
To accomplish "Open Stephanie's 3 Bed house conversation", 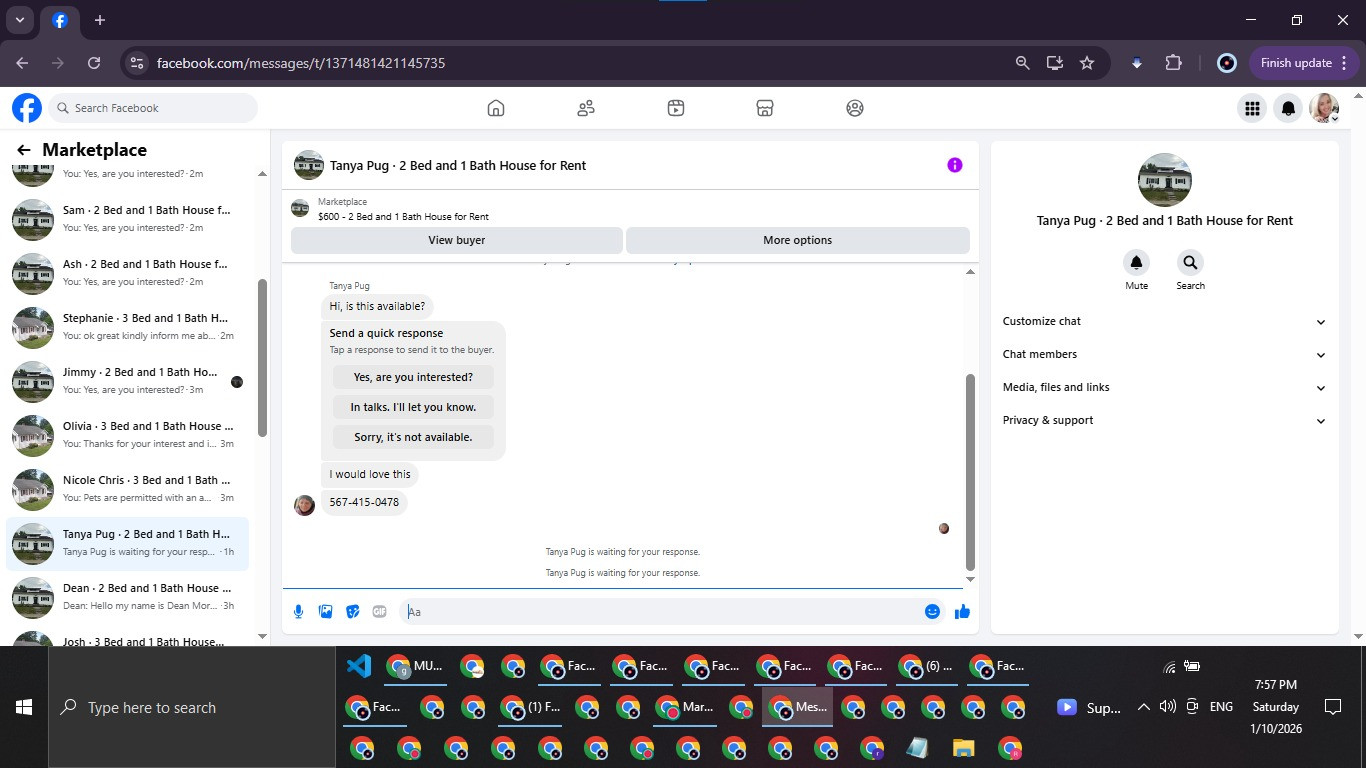I will pyautogui.click(x=127, y=327).
